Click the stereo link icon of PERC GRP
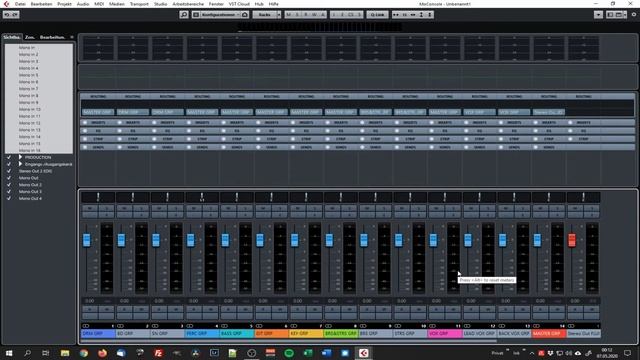 click(190, 326)
